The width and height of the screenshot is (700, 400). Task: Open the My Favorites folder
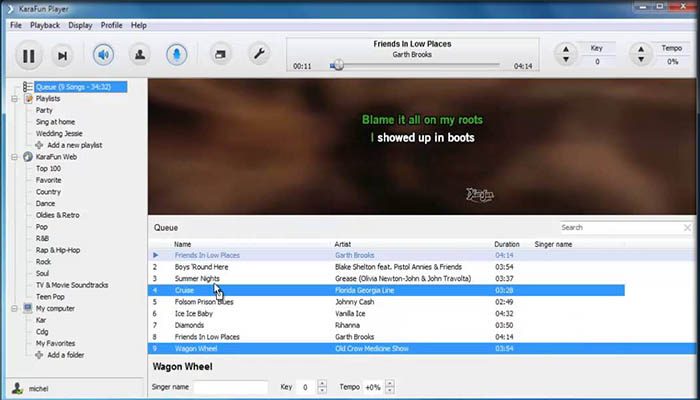click(x=55, y=343)
